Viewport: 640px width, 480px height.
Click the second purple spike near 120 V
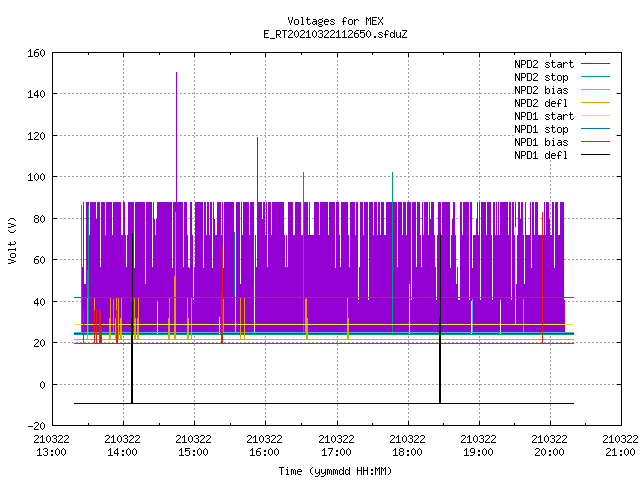pos(257,169)
